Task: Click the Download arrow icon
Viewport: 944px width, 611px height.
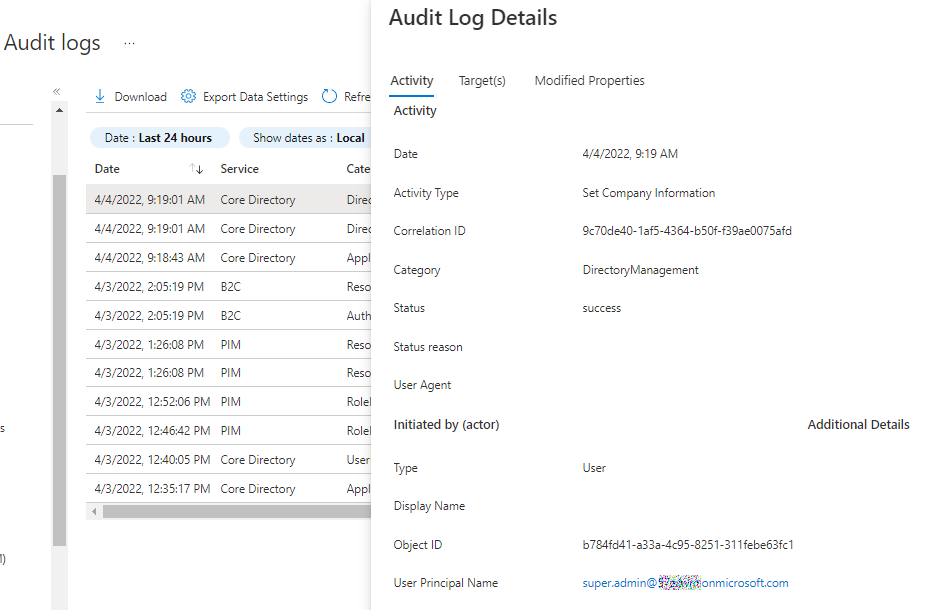Action: point(100,97)
